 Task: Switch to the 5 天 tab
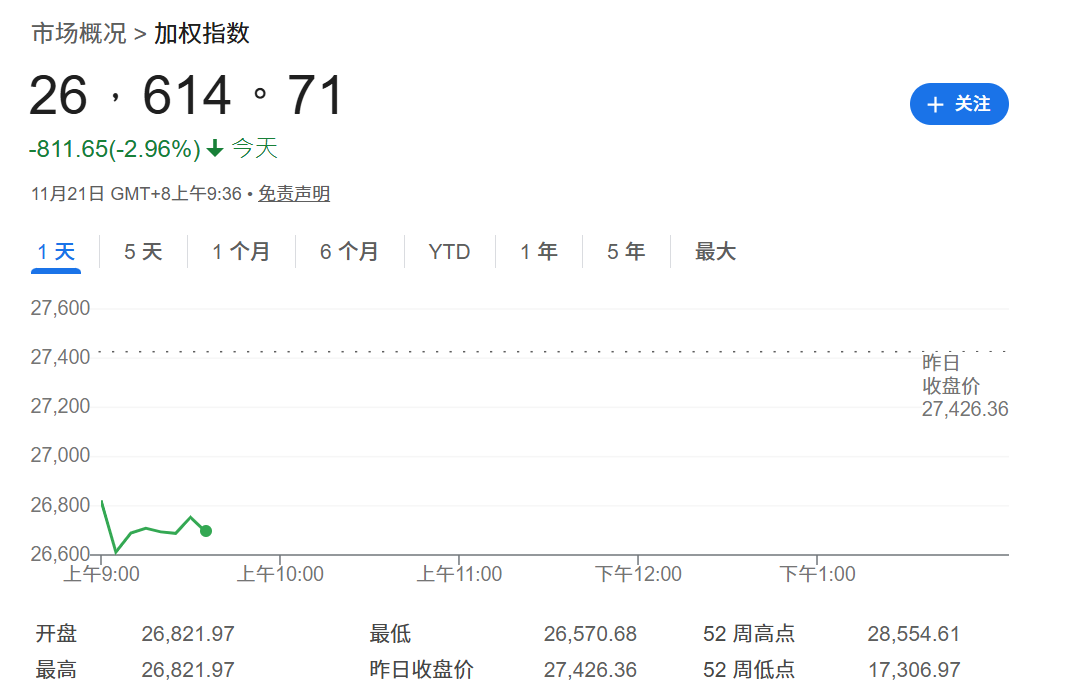143,252
